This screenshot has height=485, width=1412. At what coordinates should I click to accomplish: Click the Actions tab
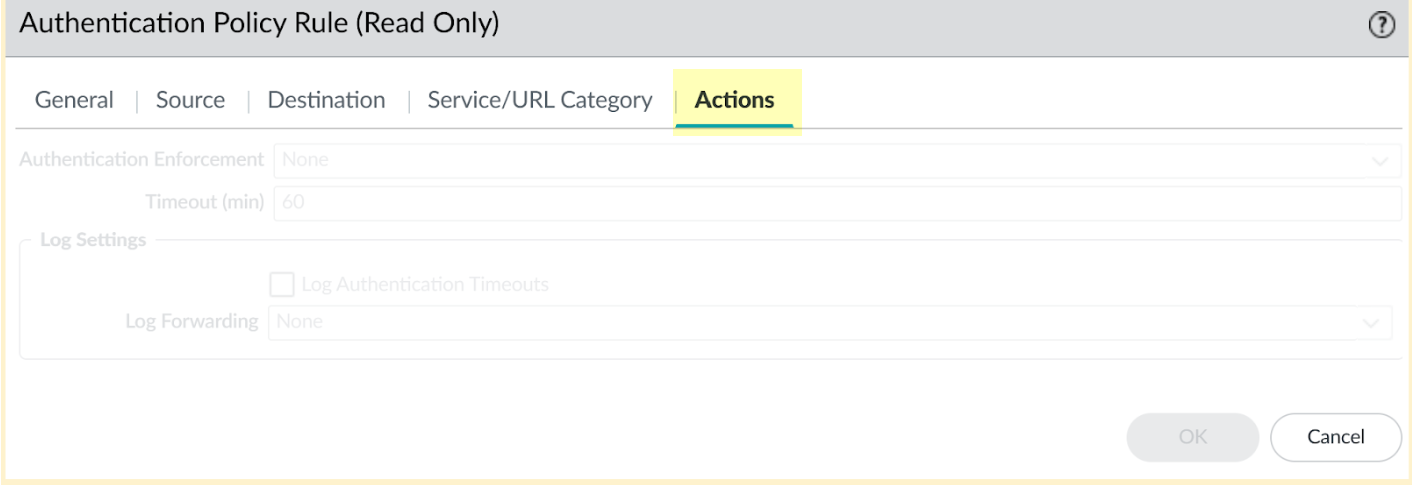click(734, 100)
